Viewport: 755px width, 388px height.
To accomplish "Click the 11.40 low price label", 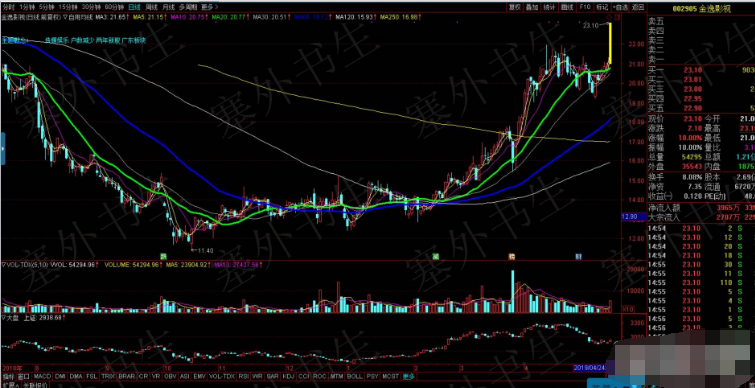I will [x=205, y=250].
